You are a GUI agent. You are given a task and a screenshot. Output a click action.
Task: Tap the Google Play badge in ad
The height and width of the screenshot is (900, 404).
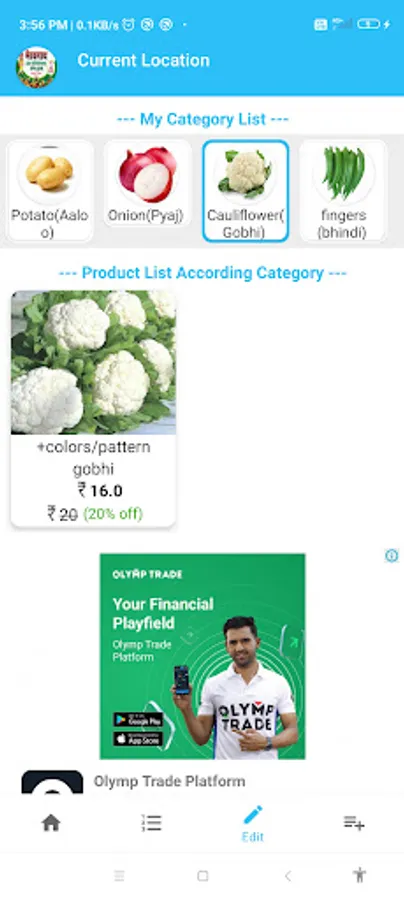(x=138, y=719)
